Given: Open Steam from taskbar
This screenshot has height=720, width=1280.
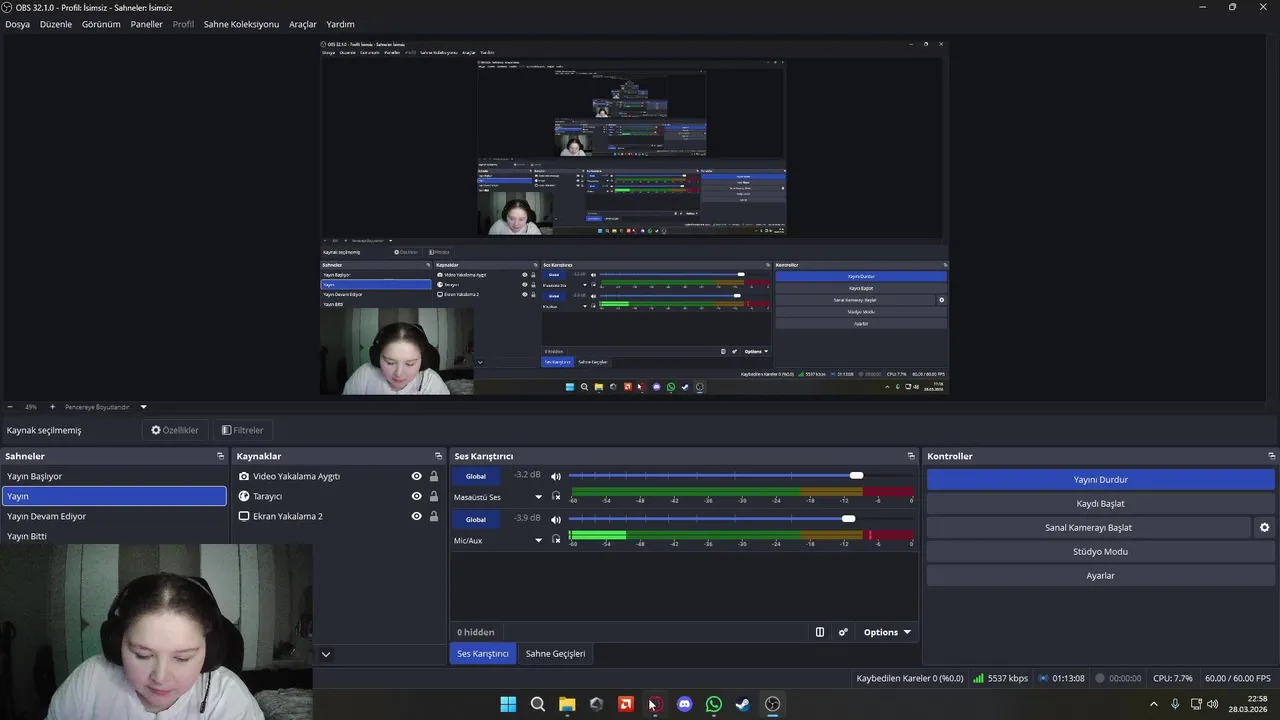Looking at the screenshot, I should click(743, 704).
